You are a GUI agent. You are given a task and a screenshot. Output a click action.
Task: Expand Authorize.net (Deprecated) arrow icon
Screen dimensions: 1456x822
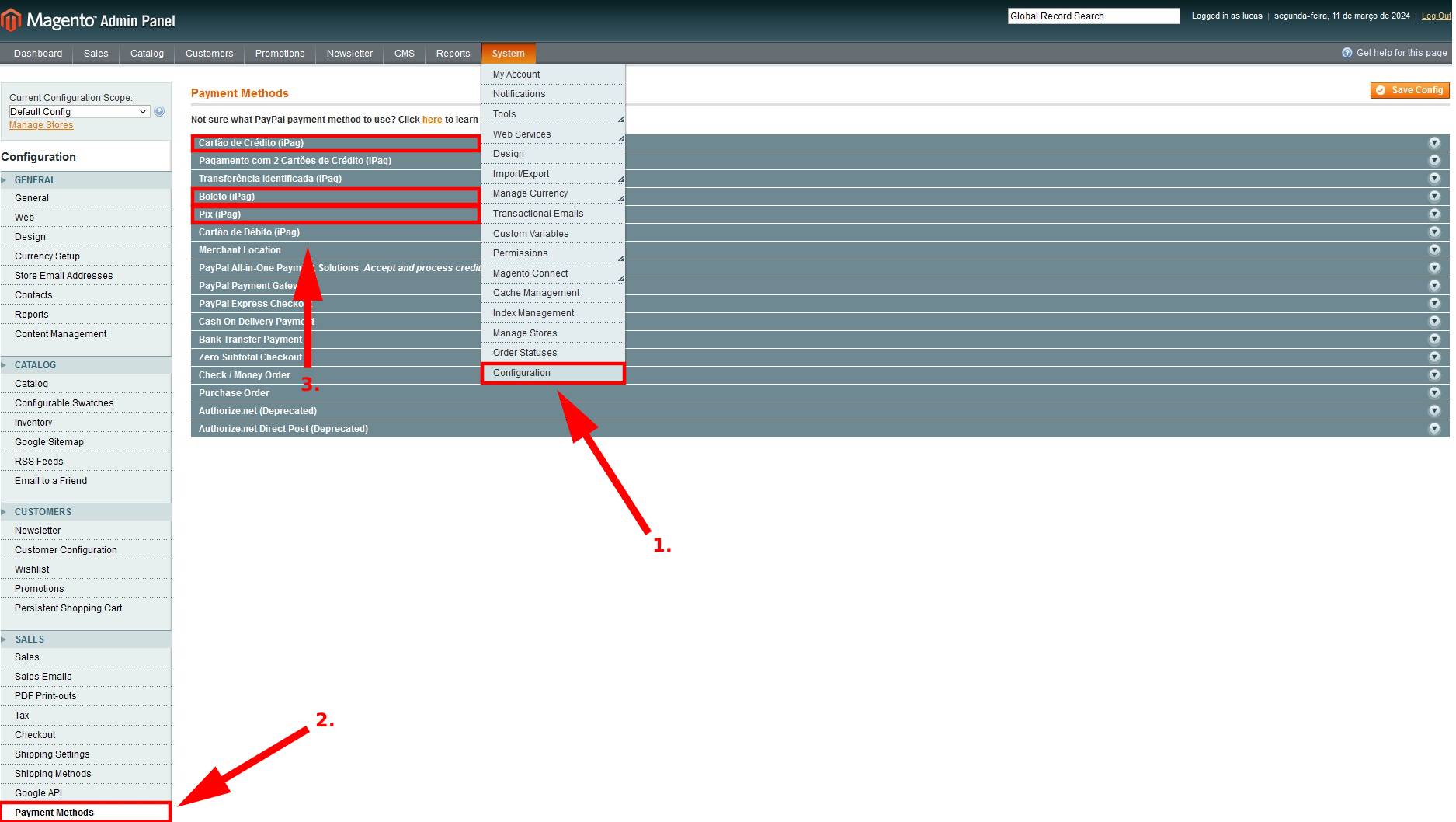(x=1434, y=411)
